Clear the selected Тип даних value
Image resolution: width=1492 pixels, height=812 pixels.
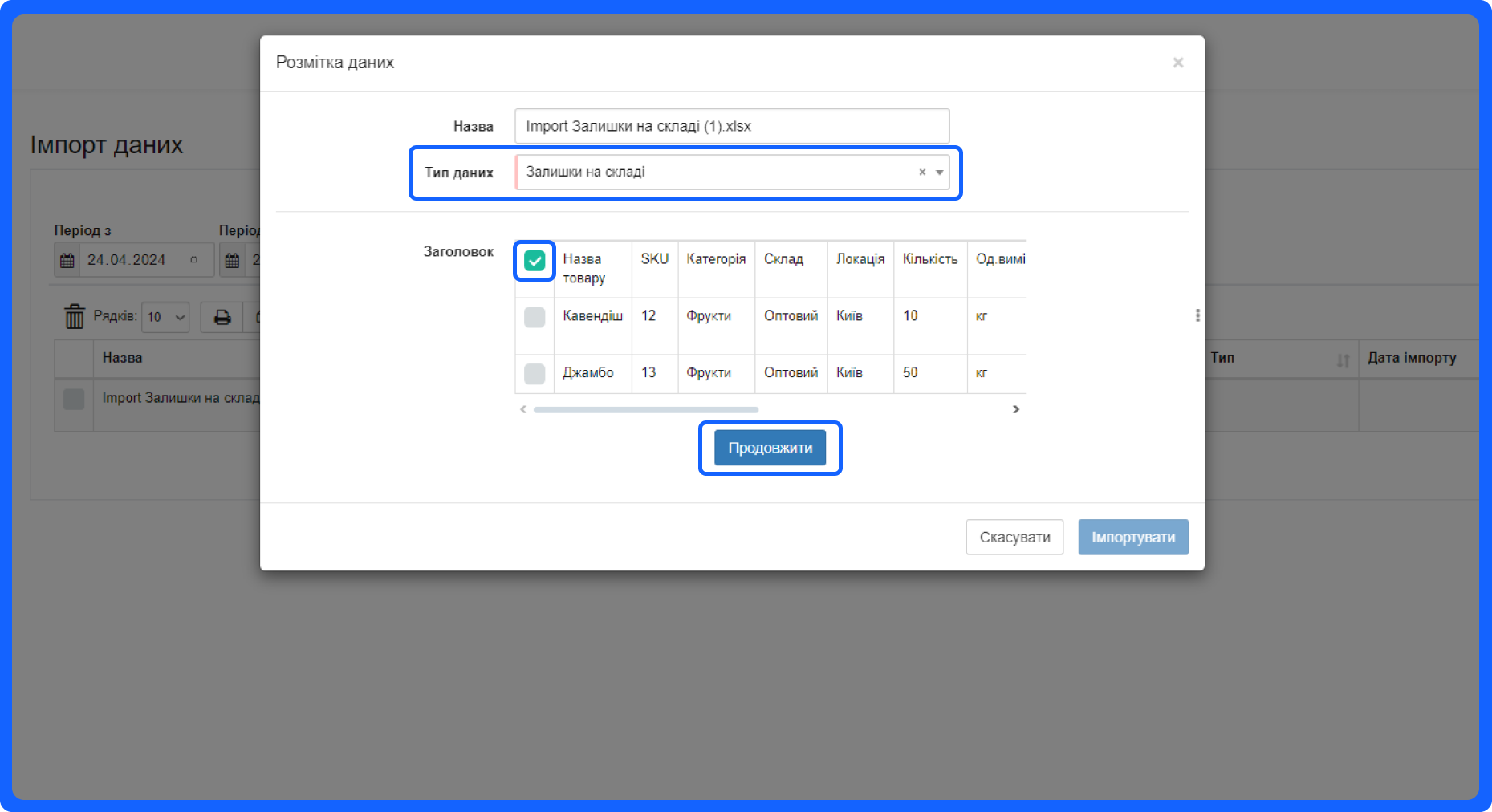point(922,173)
